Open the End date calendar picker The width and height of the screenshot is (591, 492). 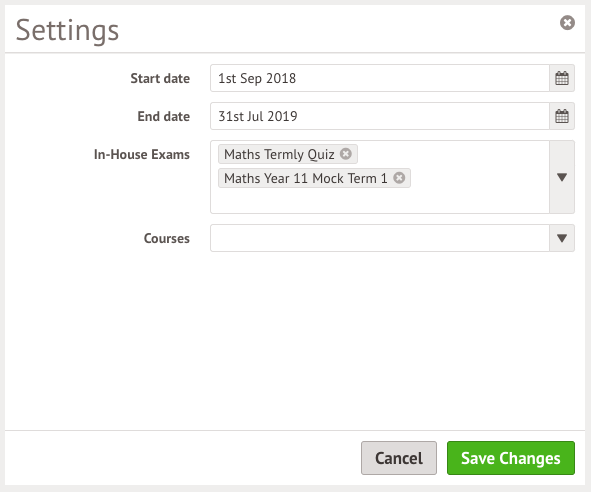(x=562, y=116)
